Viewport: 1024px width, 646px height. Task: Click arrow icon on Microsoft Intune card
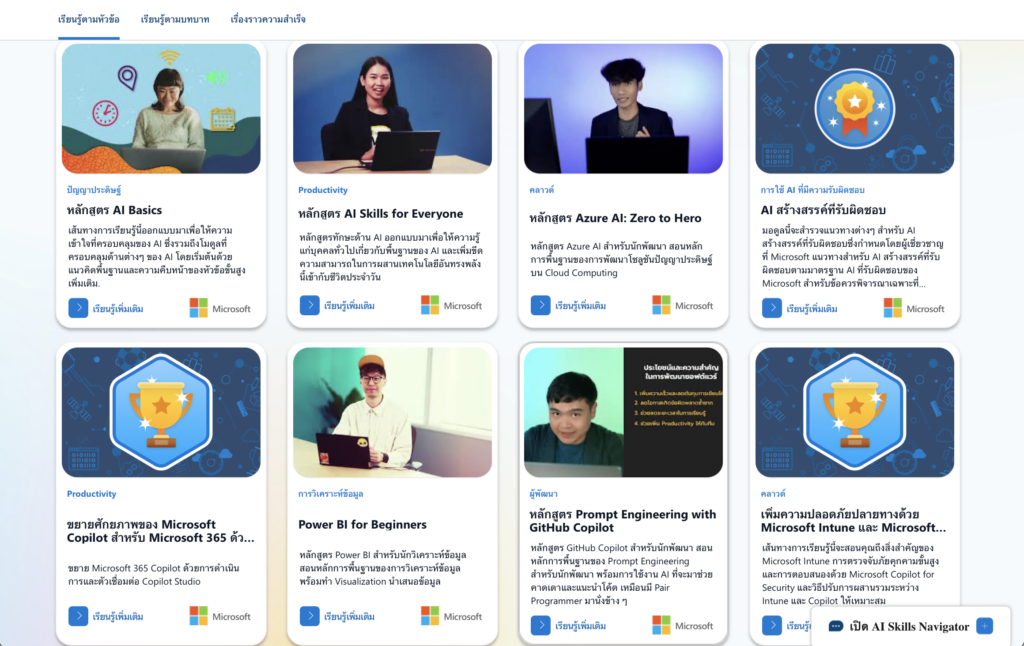pyautogui.click(x=772, y=625)
